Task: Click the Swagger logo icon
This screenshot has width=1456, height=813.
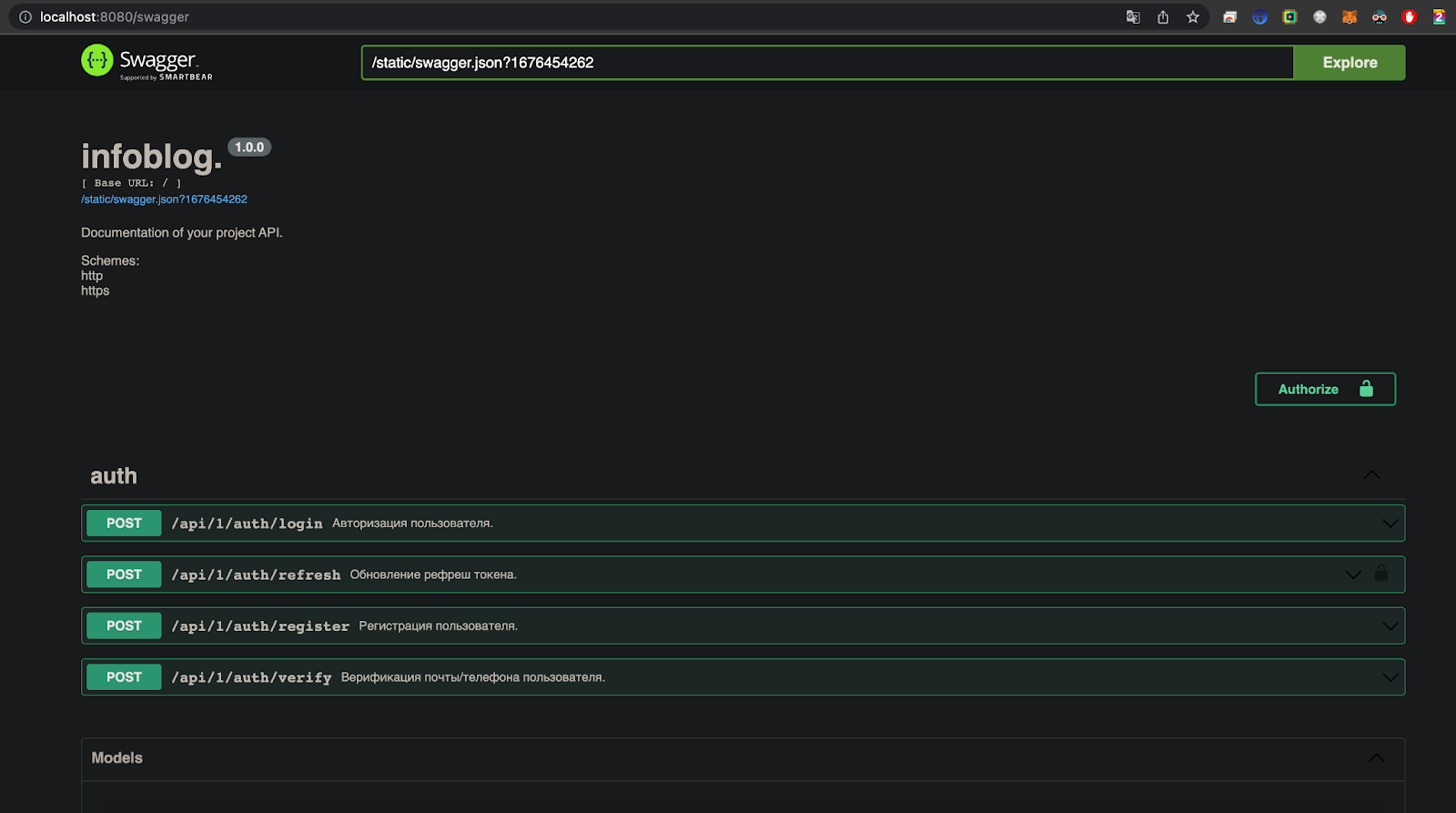Action: coord(97,61)
